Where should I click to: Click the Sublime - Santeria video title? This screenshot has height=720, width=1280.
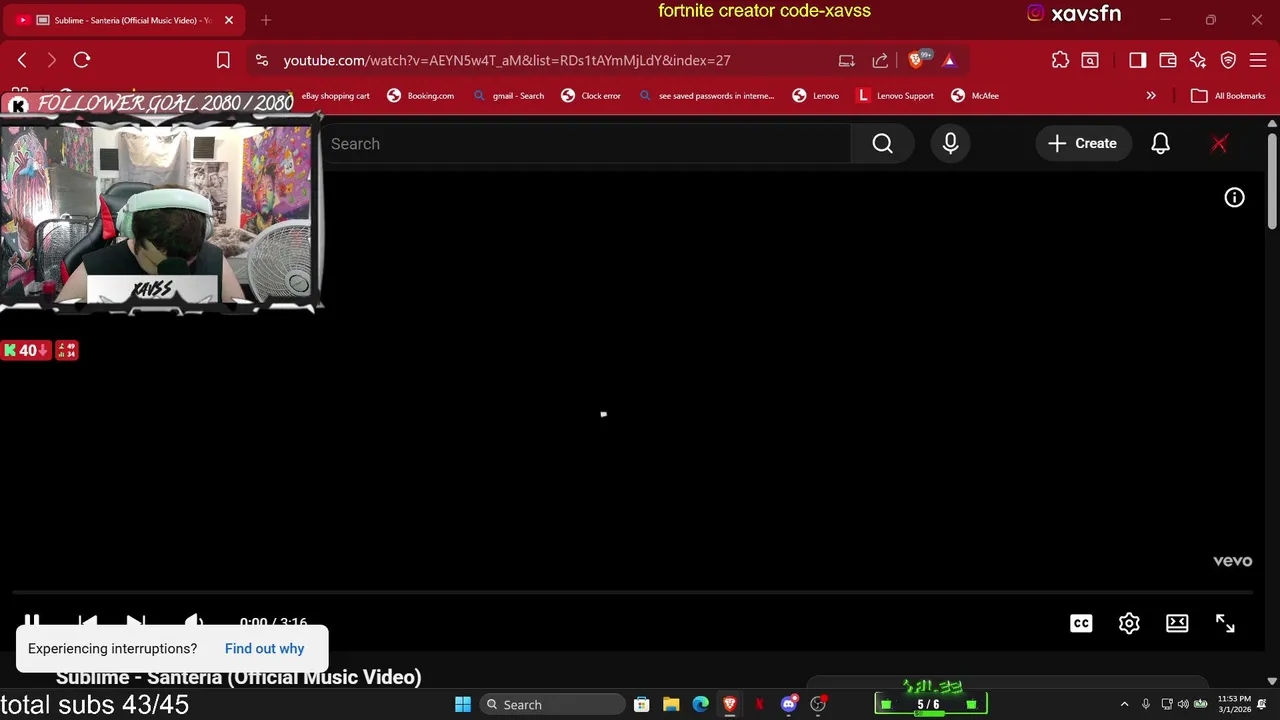coord(238,678)
